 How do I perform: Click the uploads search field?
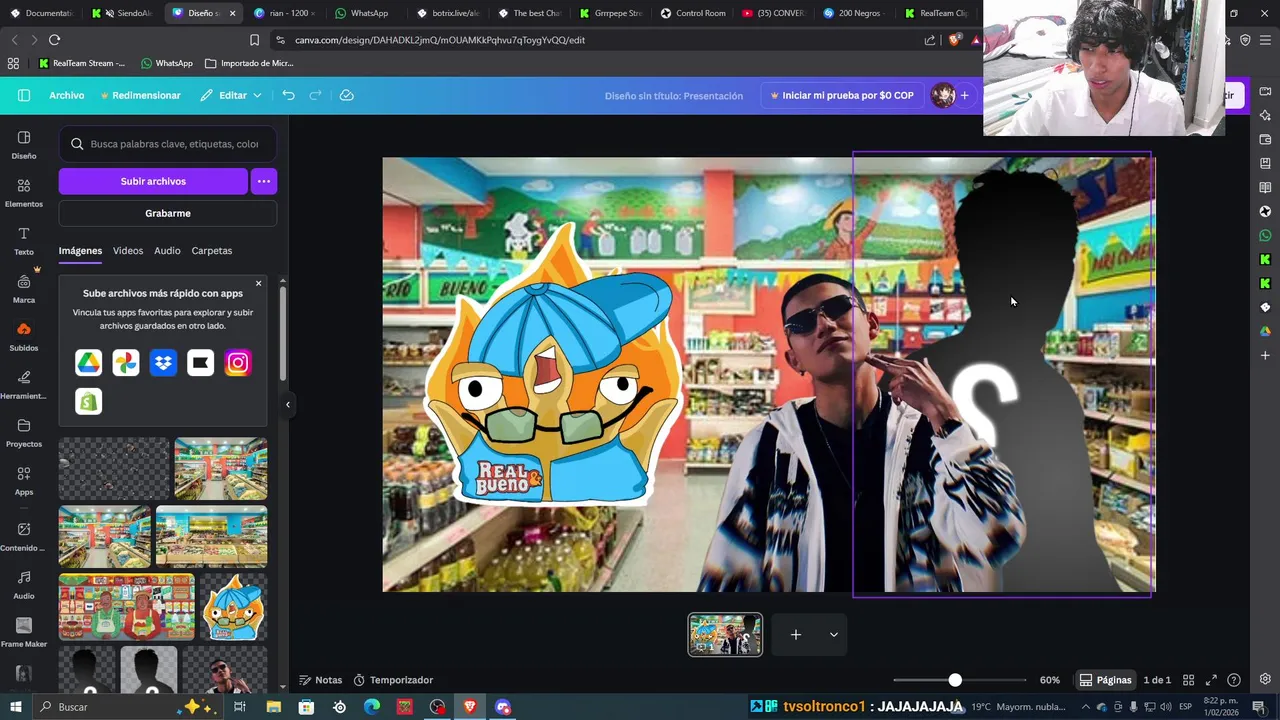pyautogui.click(x=168, y=144)
